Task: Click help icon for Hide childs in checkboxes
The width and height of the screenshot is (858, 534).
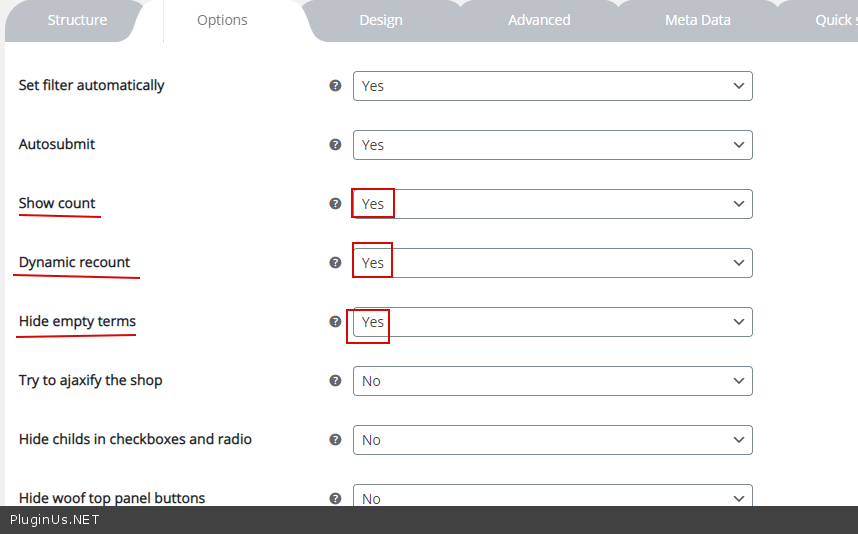Action: 336,440
